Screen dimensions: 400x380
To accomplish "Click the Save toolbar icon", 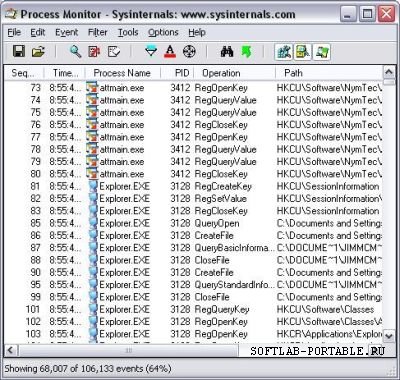I will pos(19,51).
